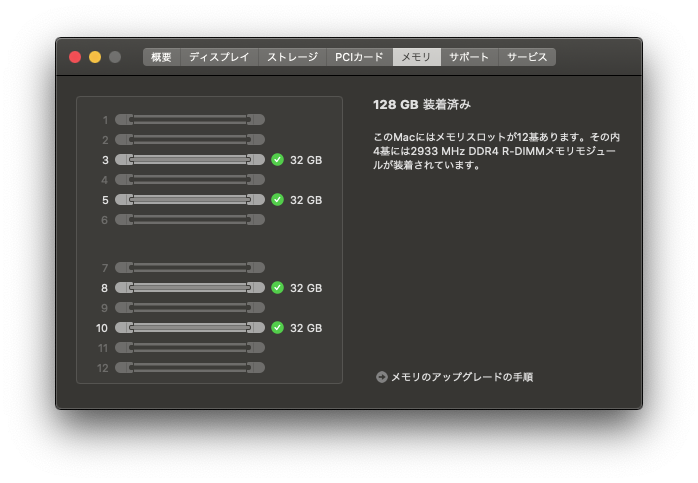Select the メモリ tab
Image resolution: width=698 pixels, height=483 pixels.
[416, 57]
